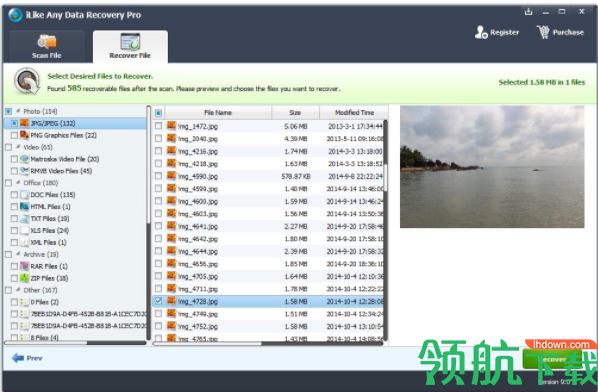
Task: Click the JPG/JPEG file type icon
Action: 24,123
